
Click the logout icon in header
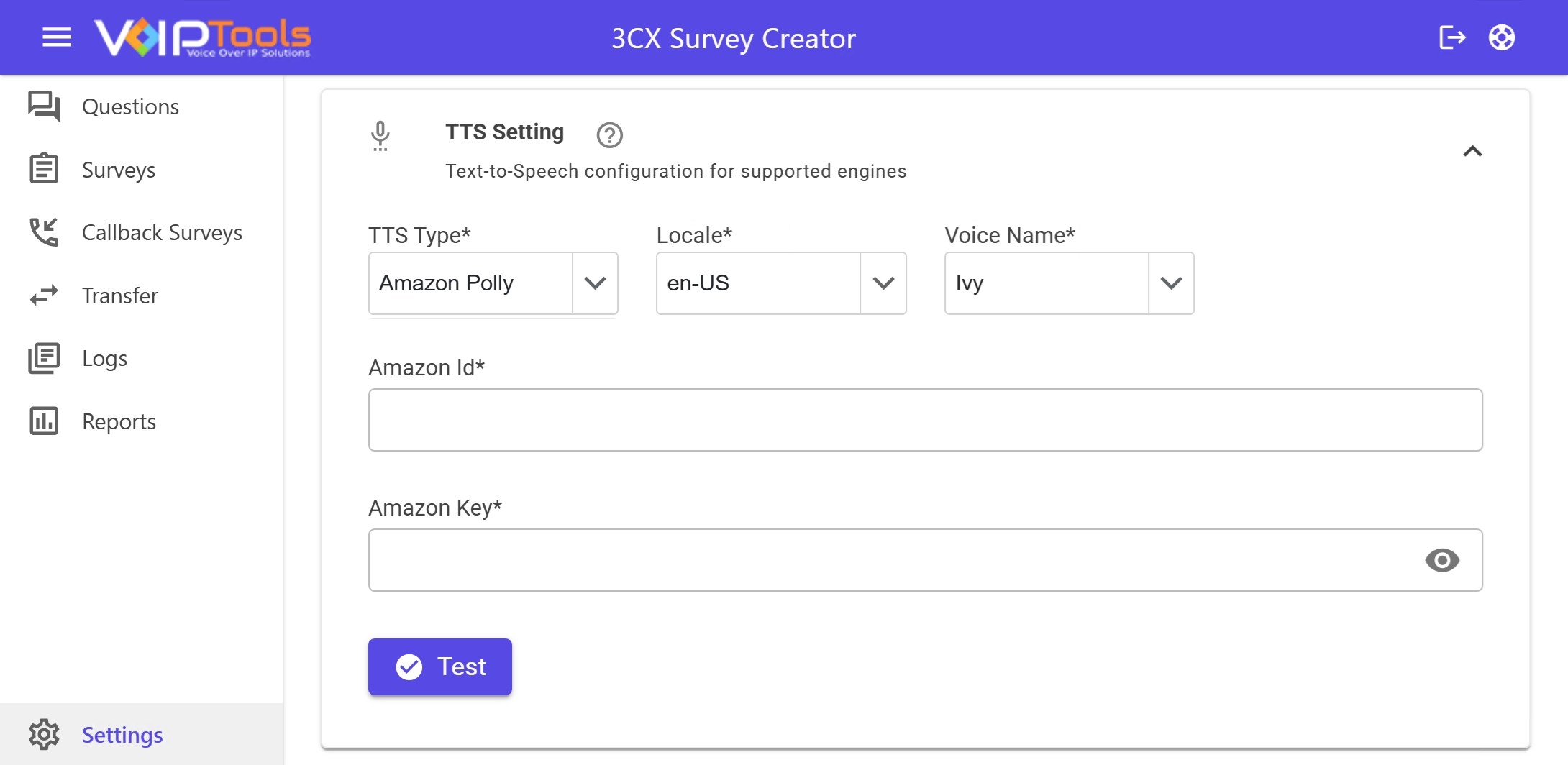(1452, 37)
